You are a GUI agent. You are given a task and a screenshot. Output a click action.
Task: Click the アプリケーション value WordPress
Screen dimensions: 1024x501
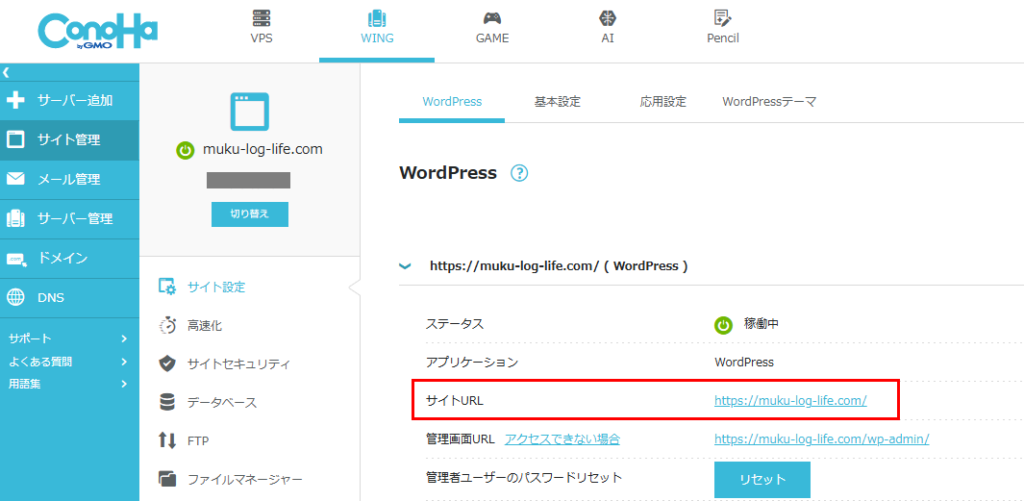tap(744, 362)
